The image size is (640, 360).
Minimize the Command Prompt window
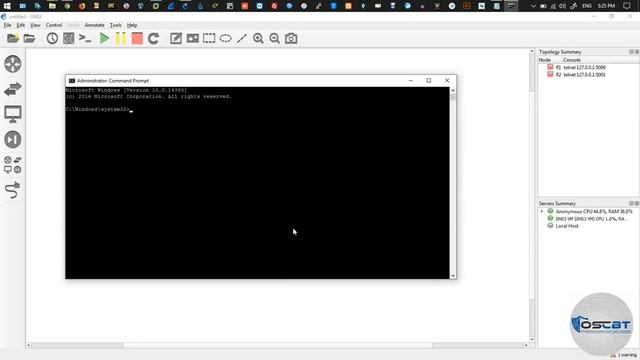coord(411,80)
